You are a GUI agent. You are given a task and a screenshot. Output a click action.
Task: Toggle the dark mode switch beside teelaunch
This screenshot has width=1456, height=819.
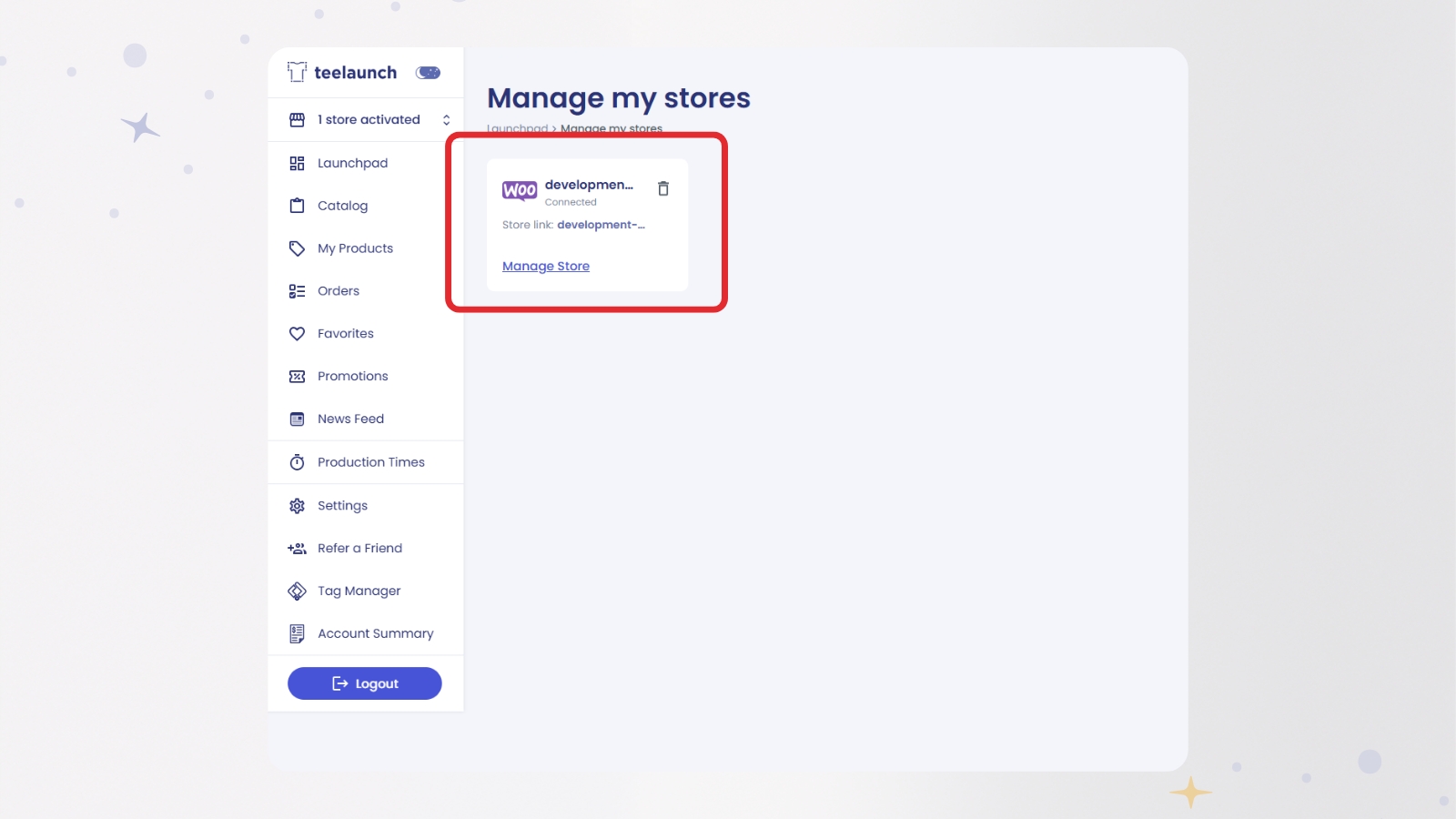click(428, 73)
